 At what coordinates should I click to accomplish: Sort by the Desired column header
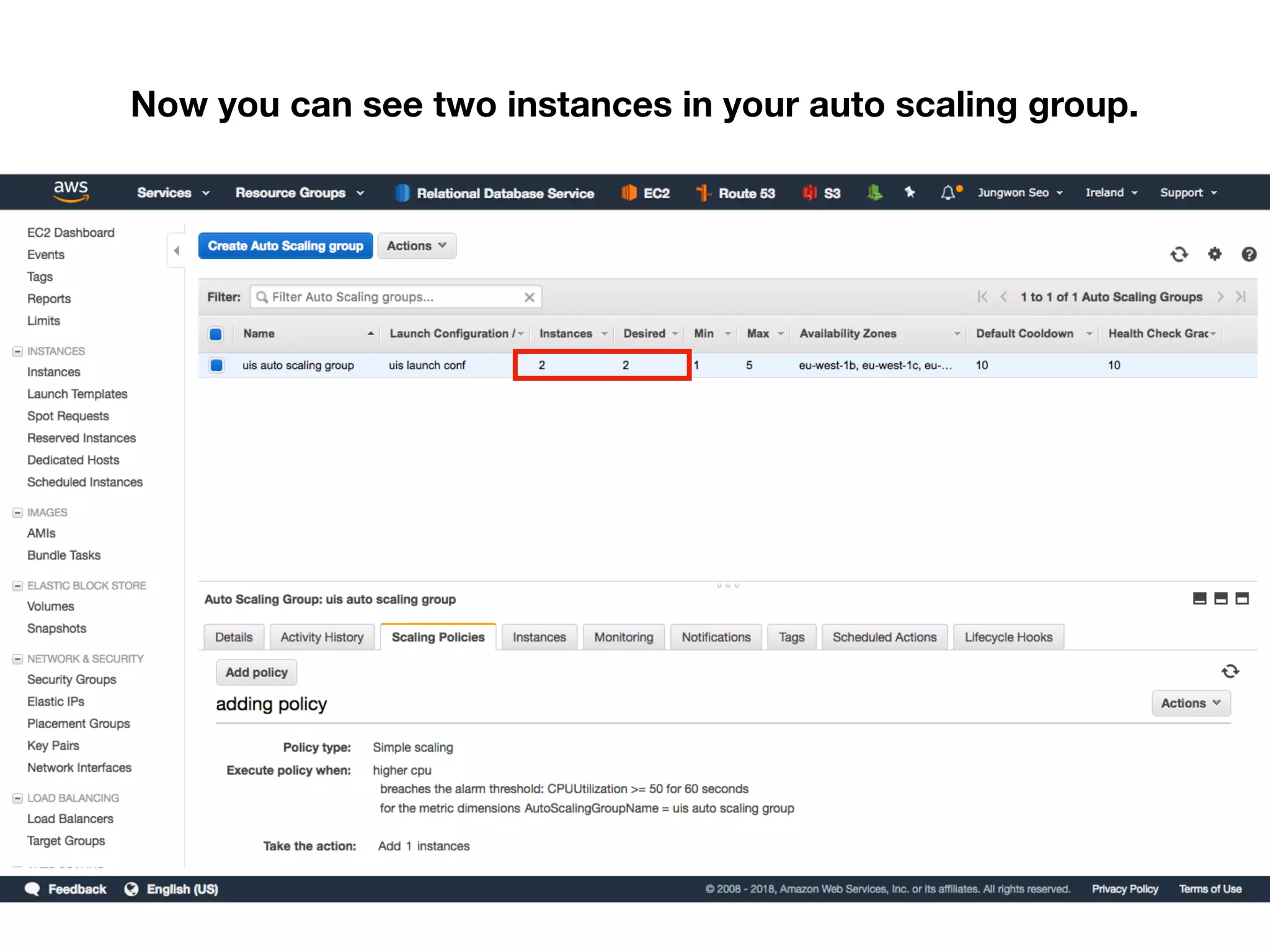click(650, 333)
